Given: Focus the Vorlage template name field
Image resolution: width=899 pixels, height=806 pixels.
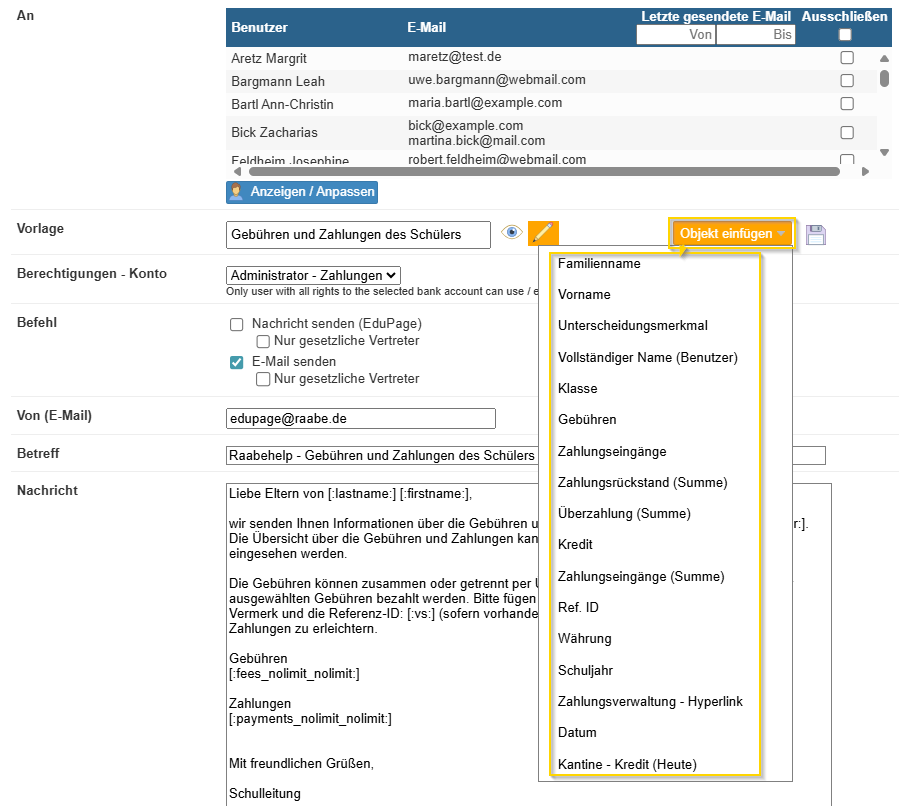Looking at the screenshot, I should [x=358, y=235].
